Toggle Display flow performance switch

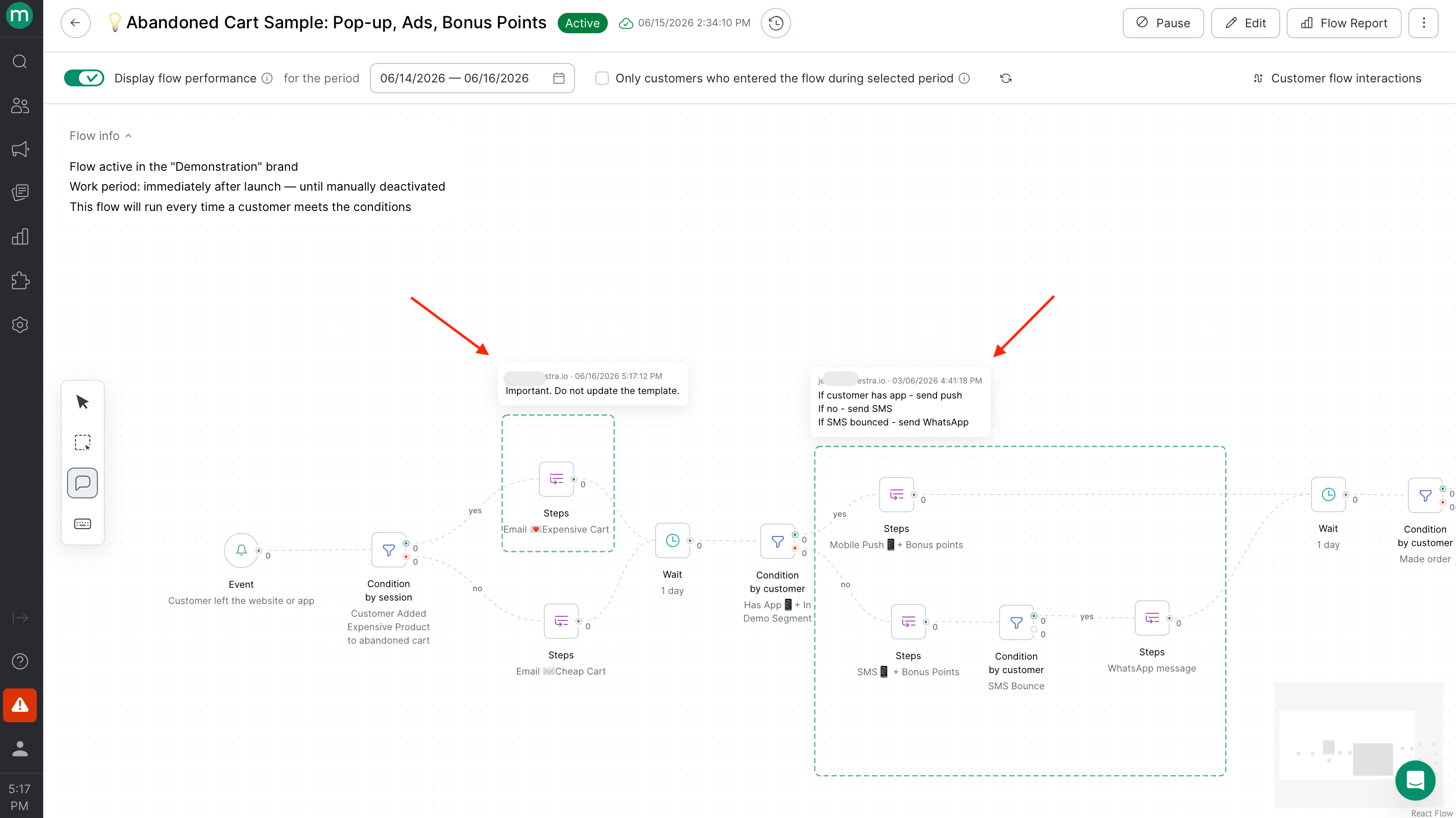tap(83, 78)
